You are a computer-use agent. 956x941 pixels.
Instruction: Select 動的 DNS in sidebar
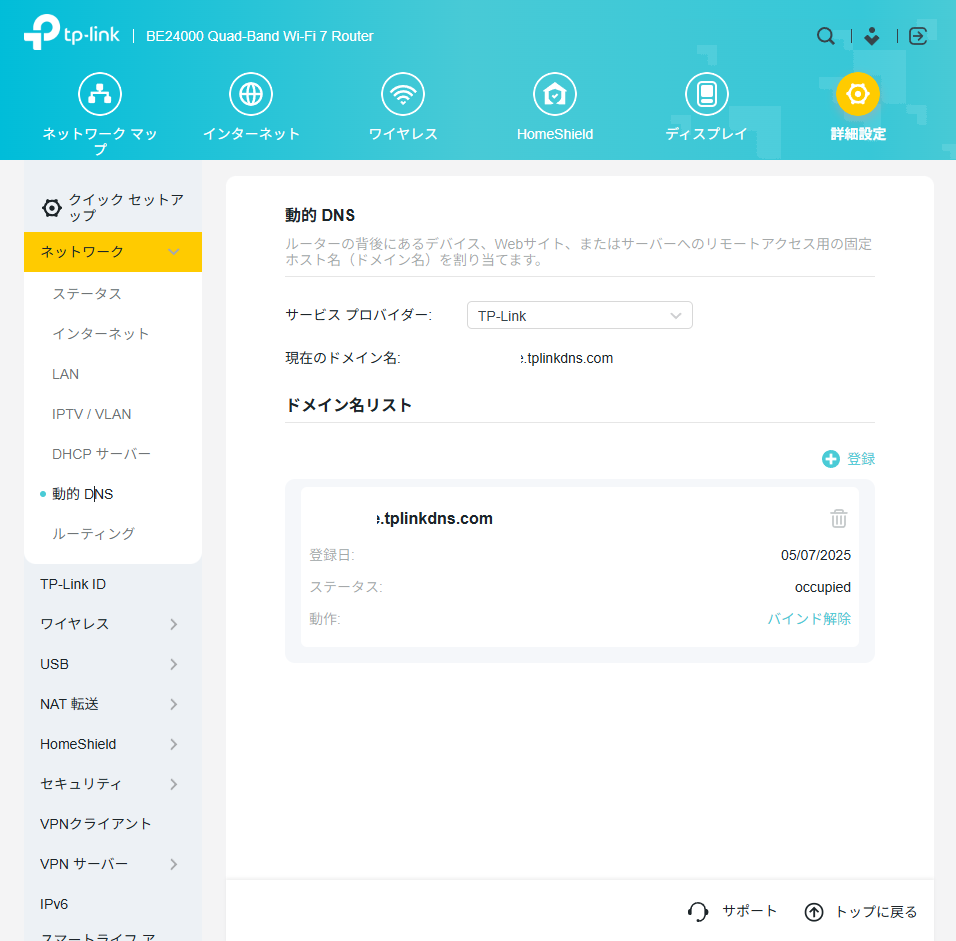82,494
